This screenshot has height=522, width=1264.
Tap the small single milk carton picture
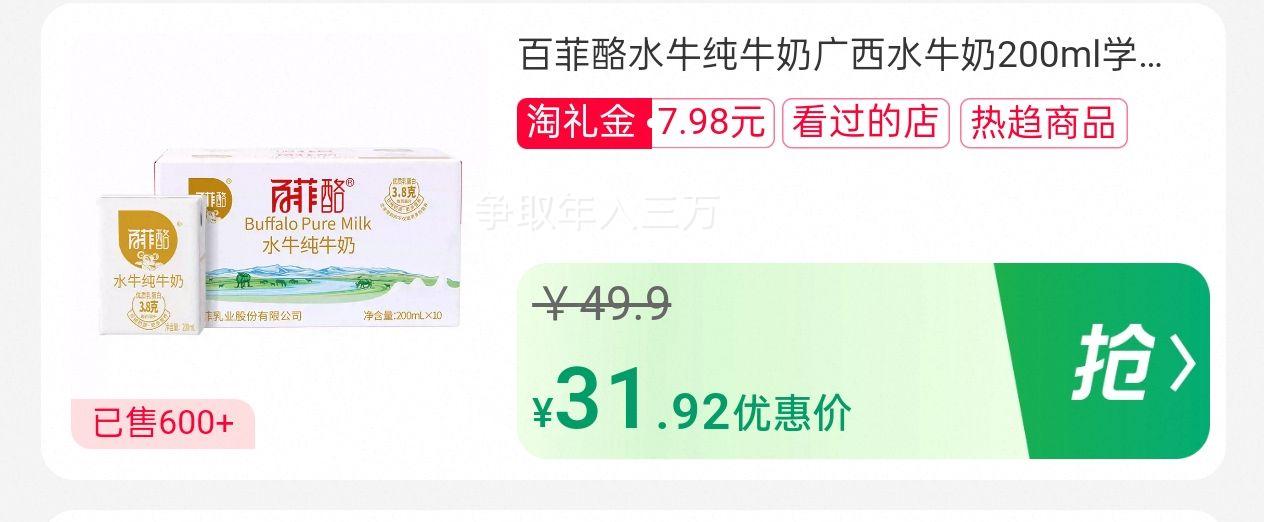point(151,265)
